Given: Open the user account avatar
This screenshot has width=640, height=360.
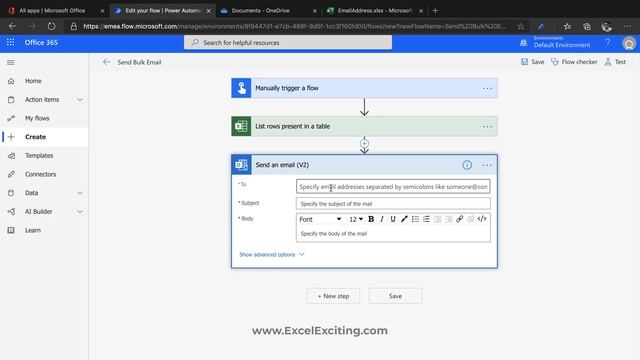Looking at the screenshot, I should coord(629,43).
